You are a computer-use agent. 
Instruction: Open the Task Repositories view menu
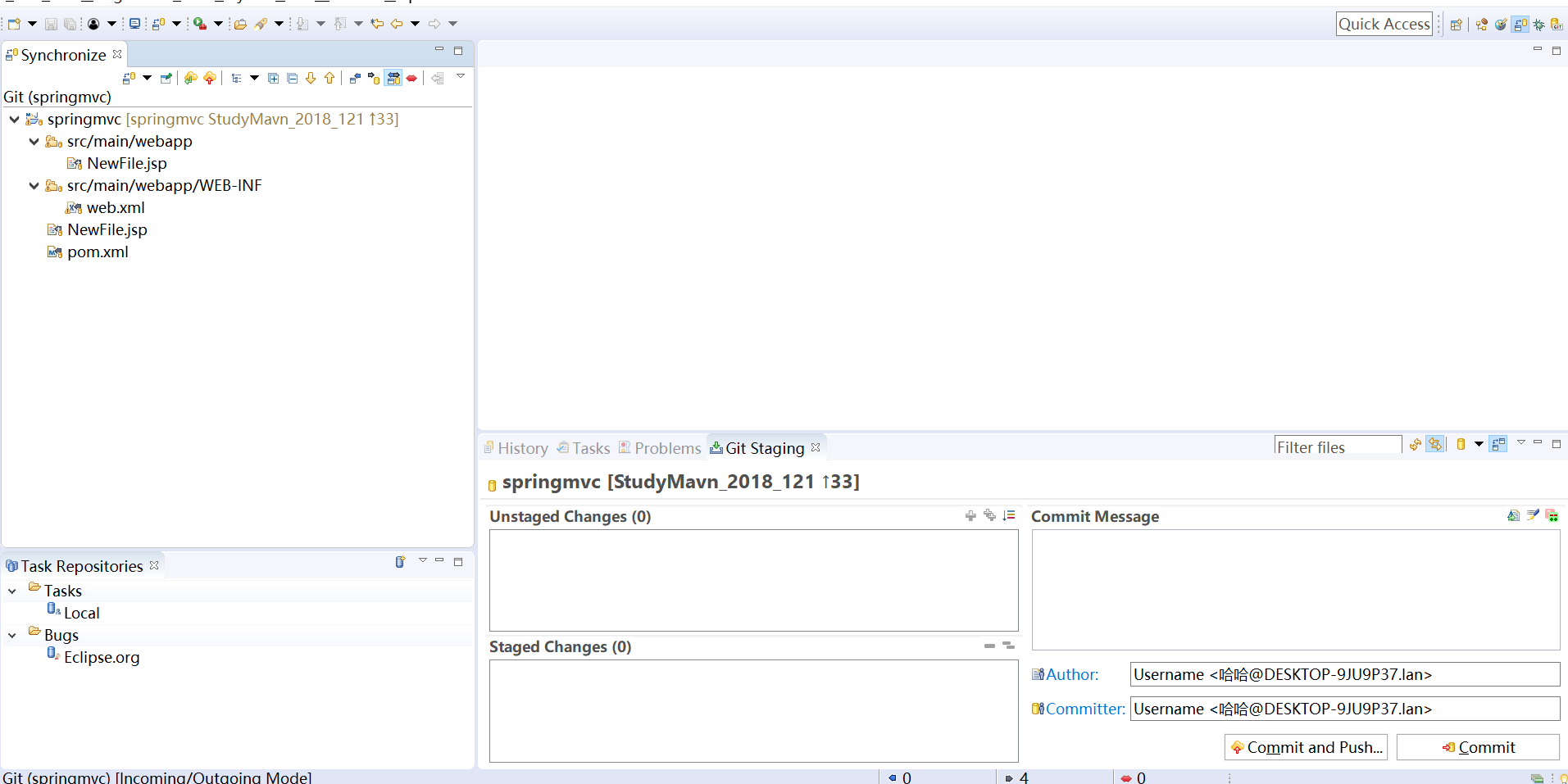click(x=423, y=560)
